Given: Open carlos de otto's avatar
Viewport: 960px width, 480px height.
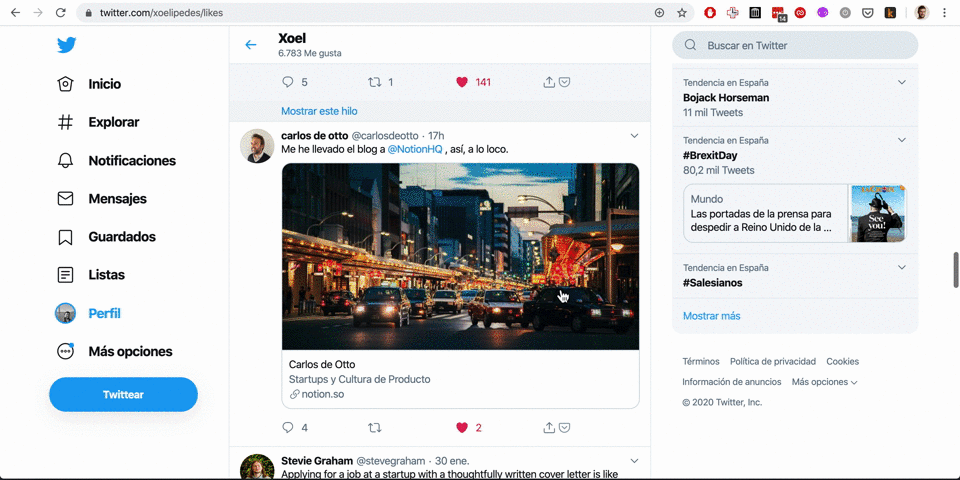Looking at the screenshot, I should pos(257,146).
